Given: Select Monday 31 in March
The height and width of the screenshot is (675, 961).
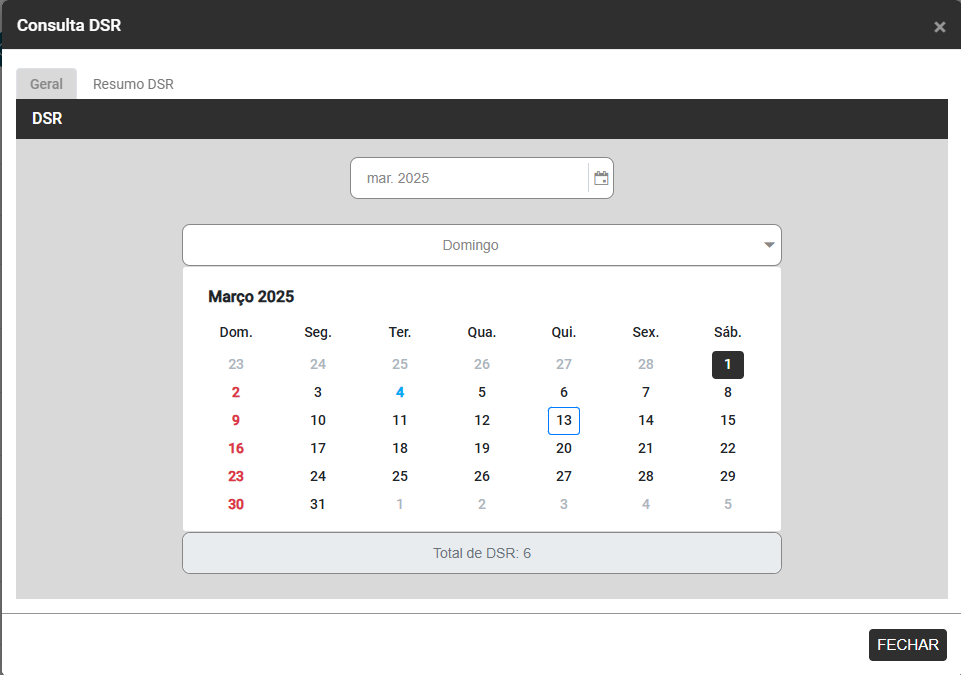Looking at the screenshot, I should click(x=317, y=505).
